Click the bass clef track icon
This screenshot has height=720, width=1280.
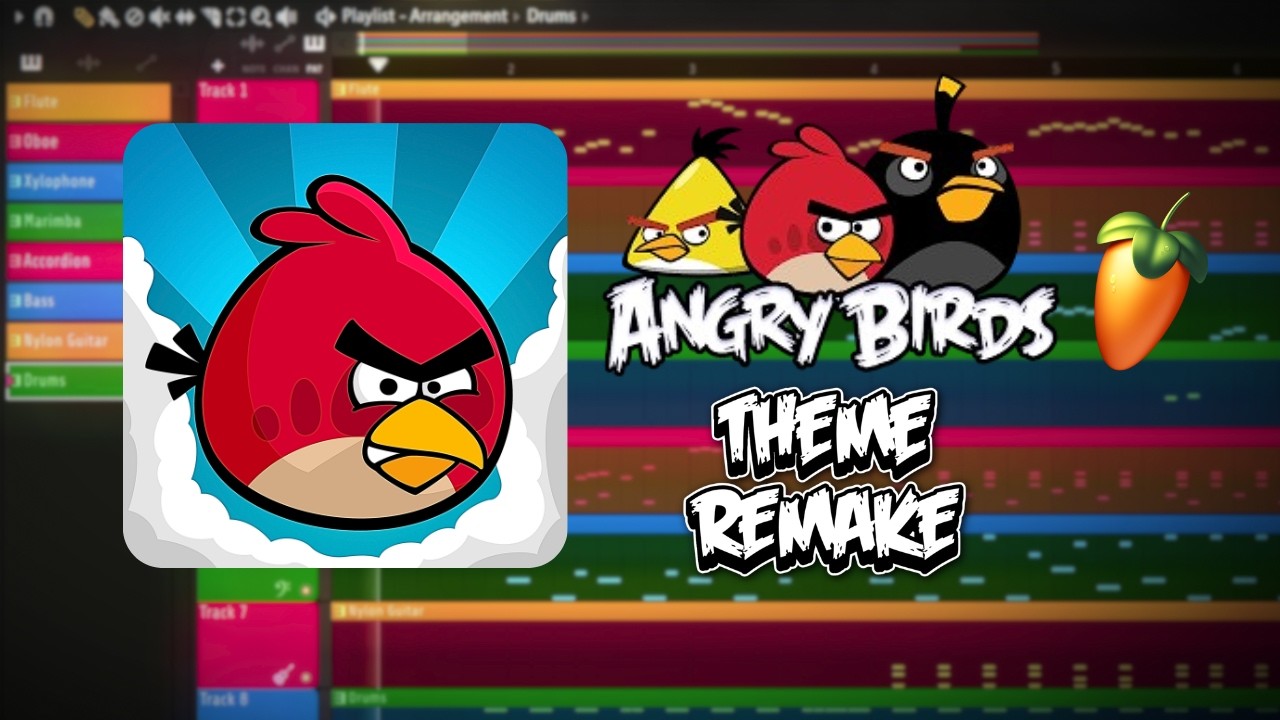[x=284, y=589]
